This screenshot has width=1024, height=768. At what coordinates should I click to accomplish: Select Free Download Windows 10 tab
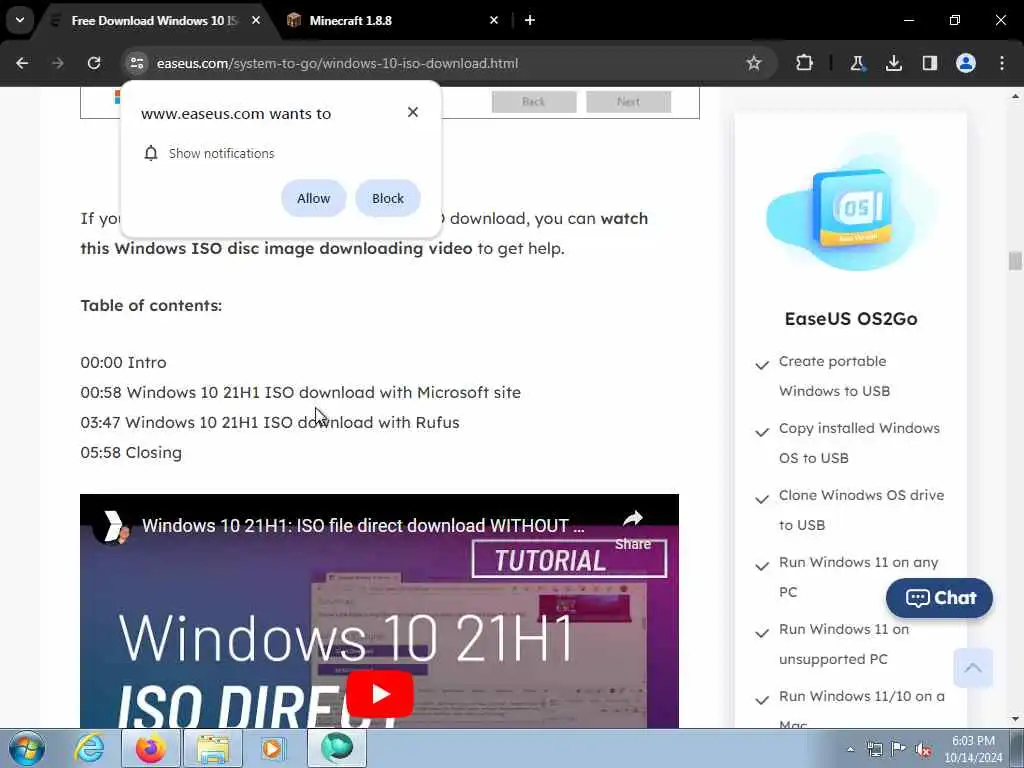point(155,21)
